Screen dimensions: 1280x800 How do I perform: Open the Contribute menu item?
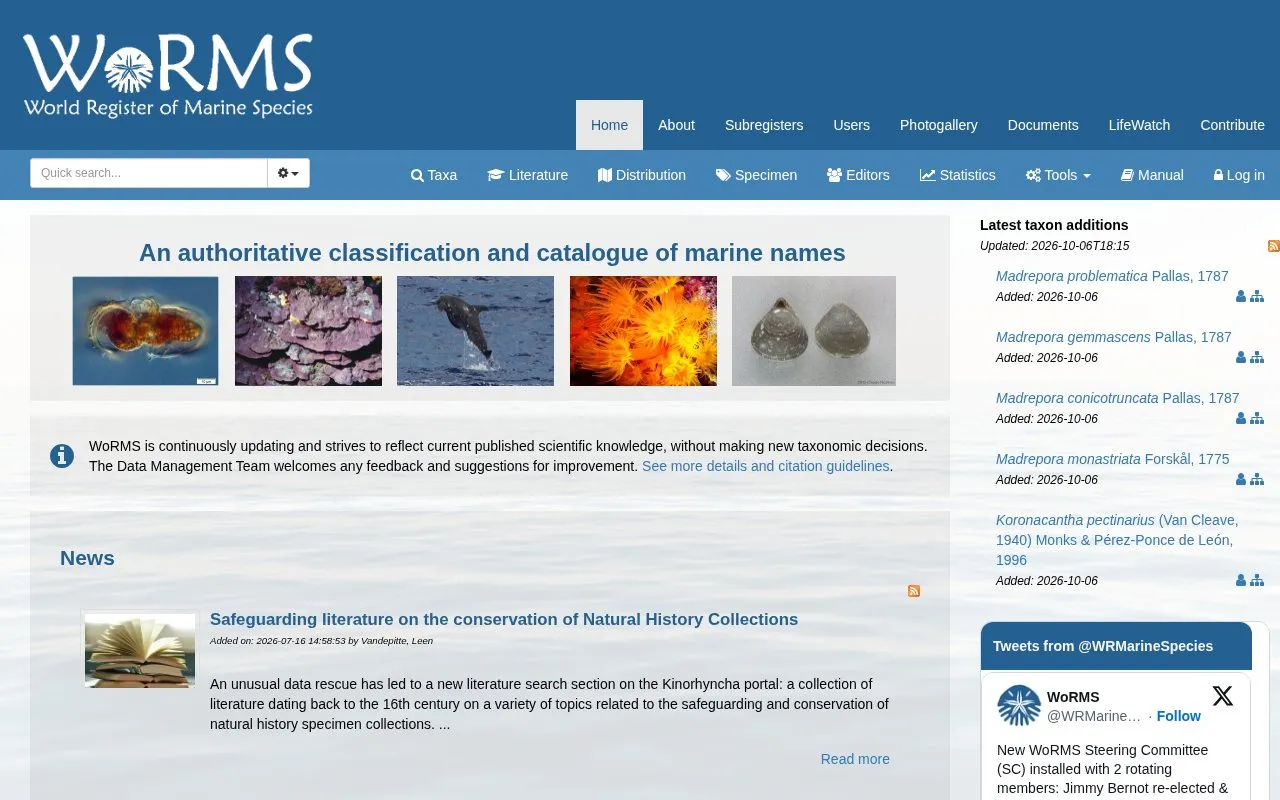(1232, 125)
